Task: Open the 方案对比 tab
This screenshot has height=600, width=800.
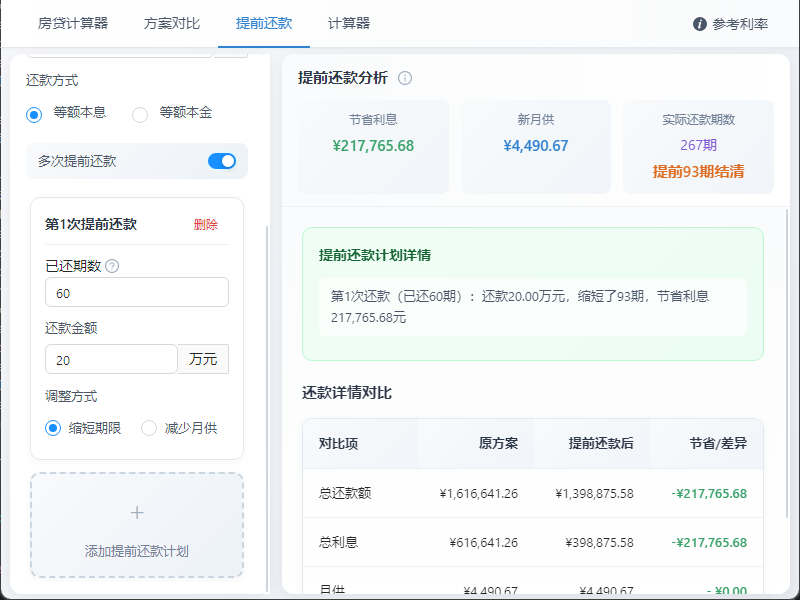Action: pos(172,23)
